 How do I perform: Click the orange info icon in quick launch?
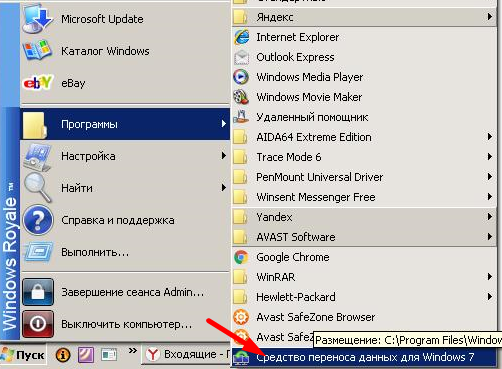pyautogui.click(x=63, y=355)
